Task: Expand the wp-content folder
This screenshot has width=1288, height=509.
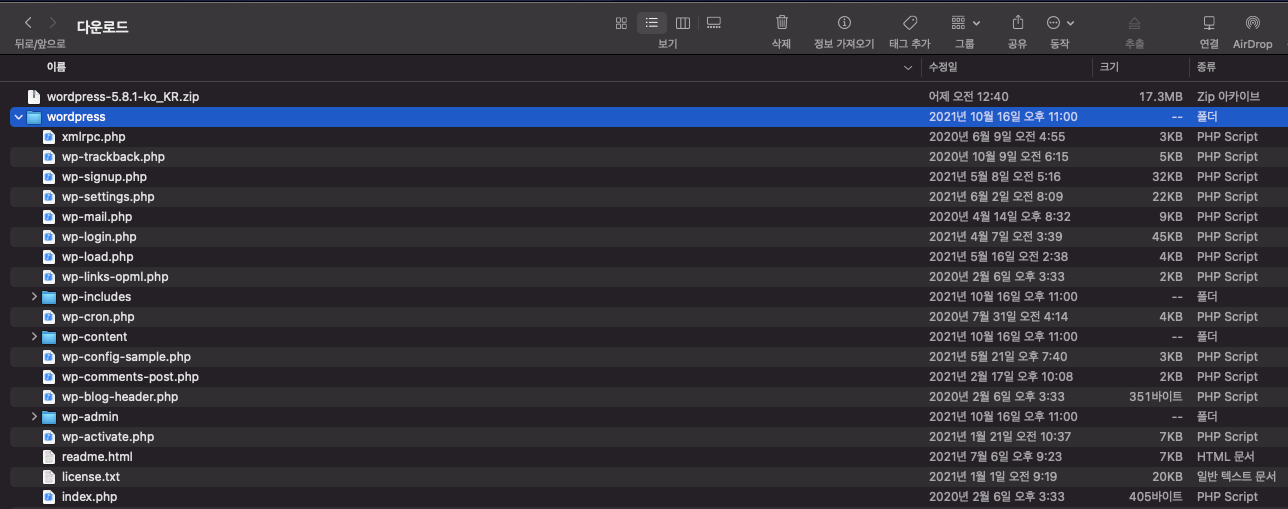Action: click(x=34, y=337)
